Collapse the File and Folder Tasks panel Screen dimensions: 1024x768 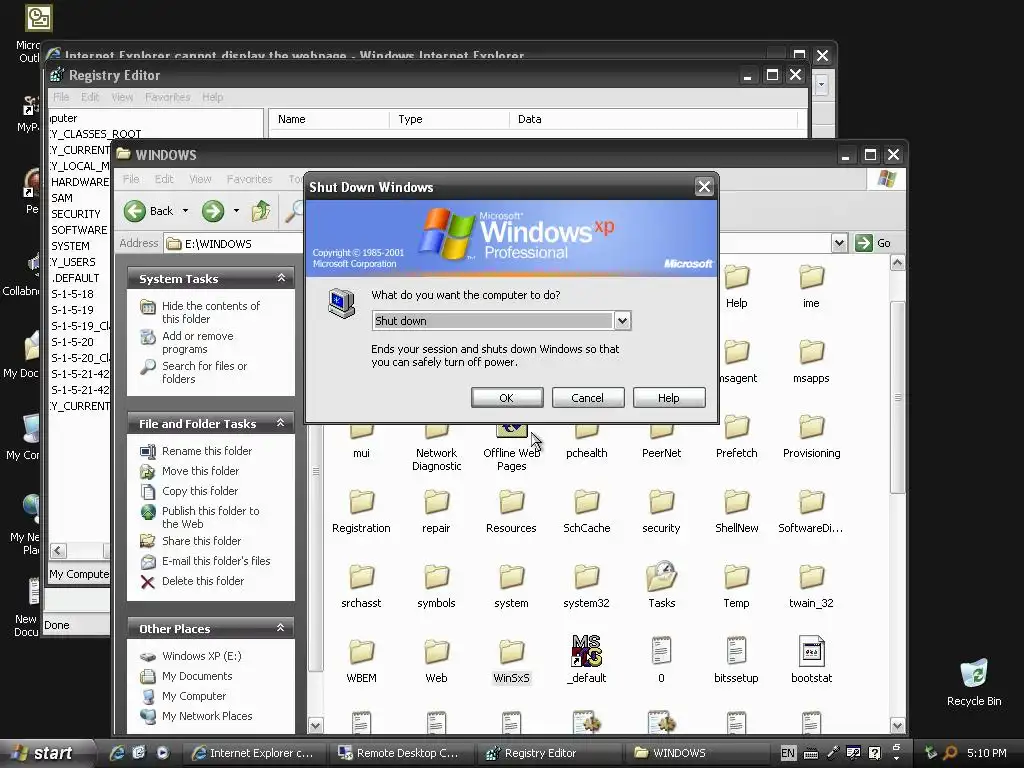click(281, 423)
